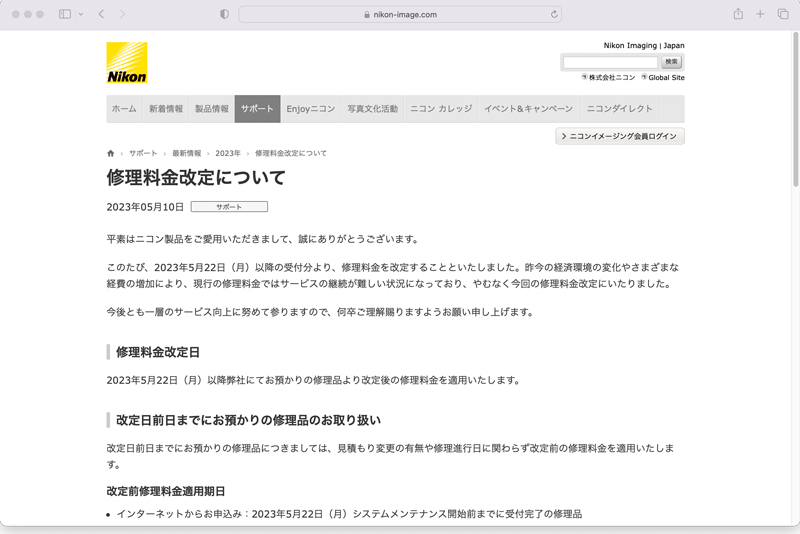This screenshot has height=534, width=800.
Task: Click the 修理料金改定について page heading
Action: [196, 177]
